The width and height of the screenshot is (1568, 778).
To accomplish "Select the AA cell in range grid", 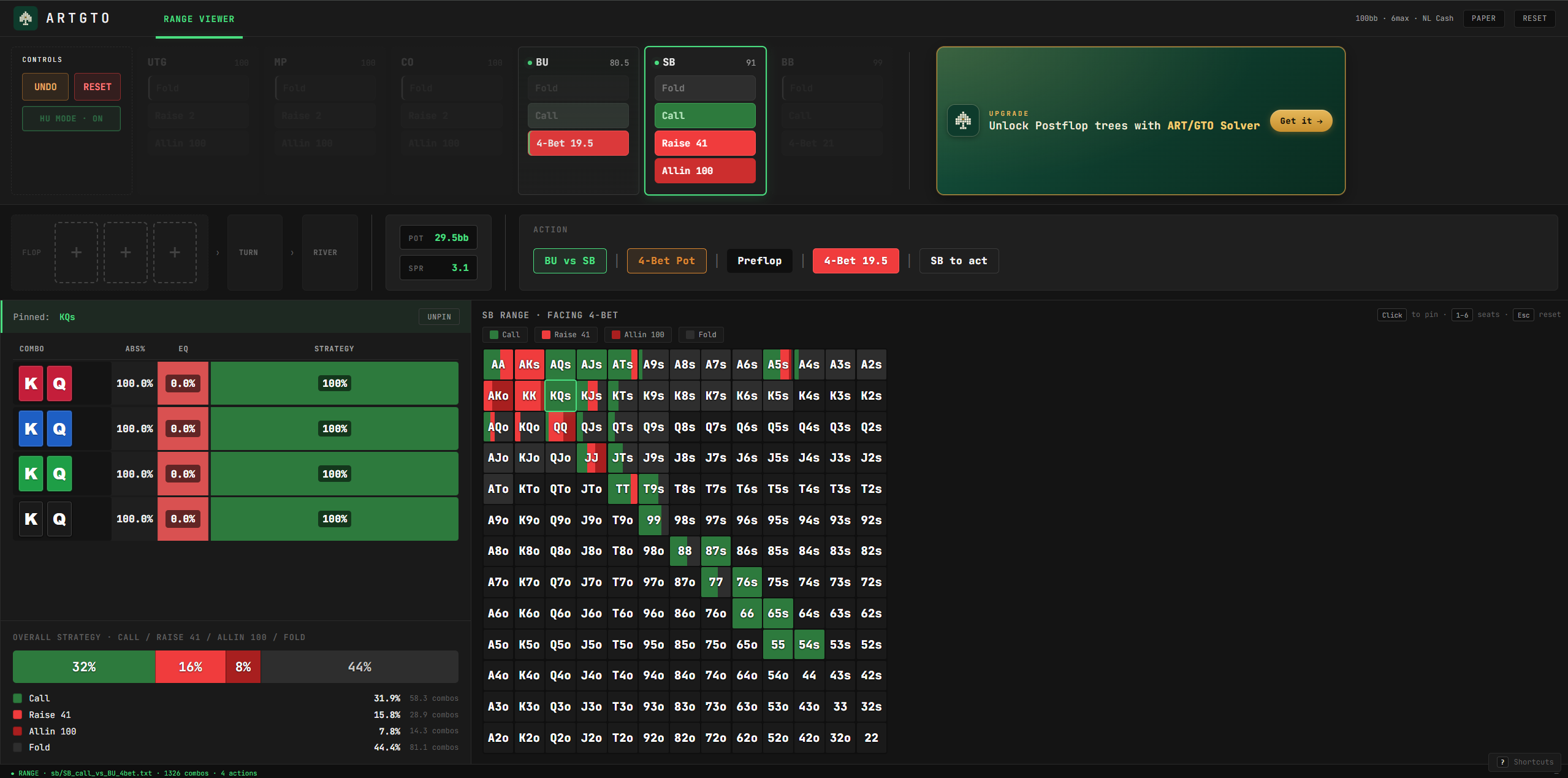I will coord(498,365).
